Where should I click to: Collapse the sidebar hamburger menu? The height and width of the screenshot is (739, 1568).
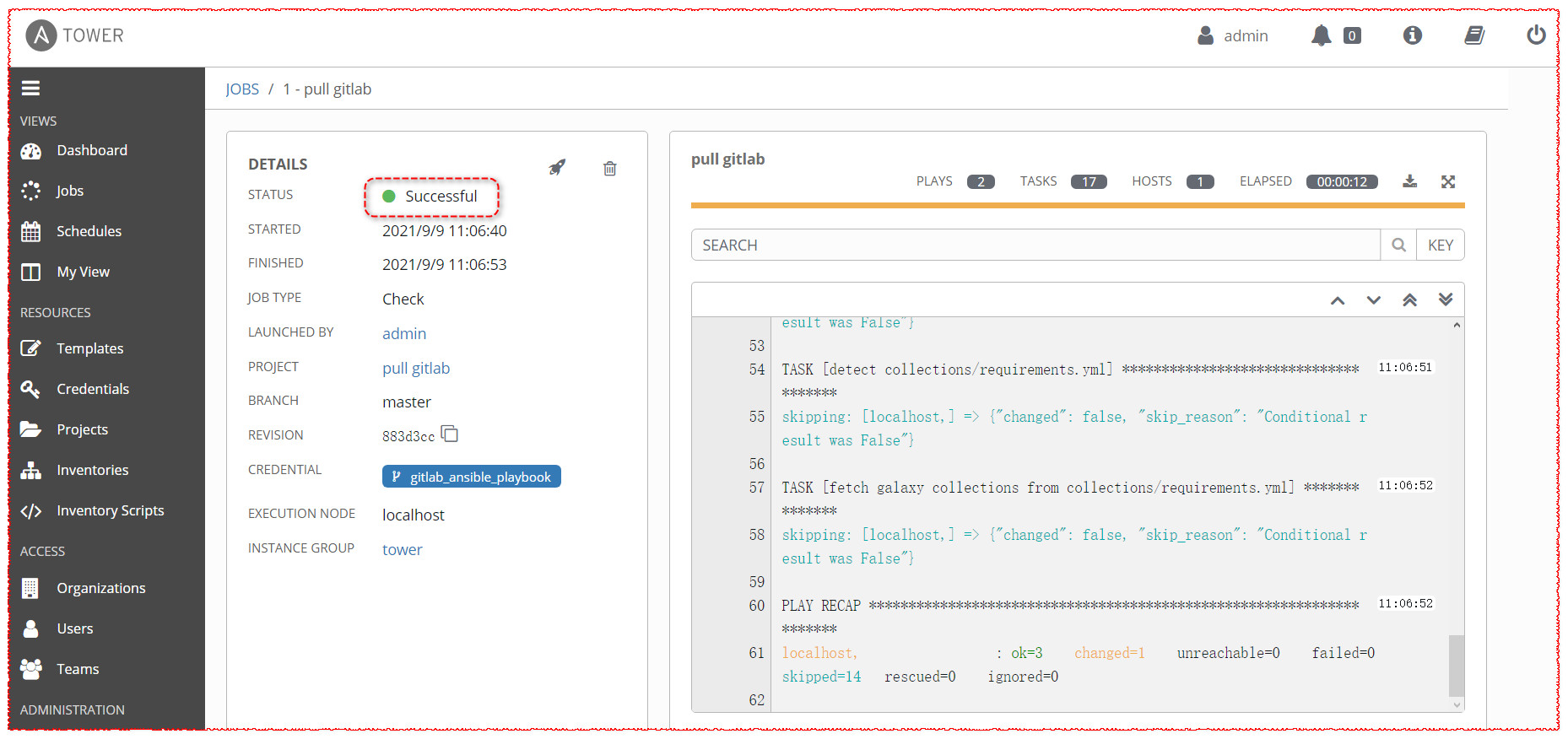31,88
